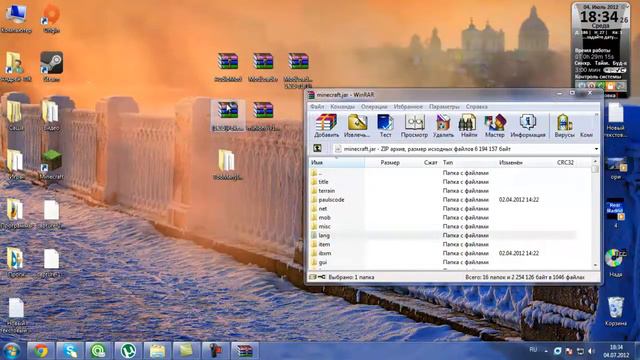Click the Тест (Test) toolbar icon
Screen dimensions: 640x360
385,126
